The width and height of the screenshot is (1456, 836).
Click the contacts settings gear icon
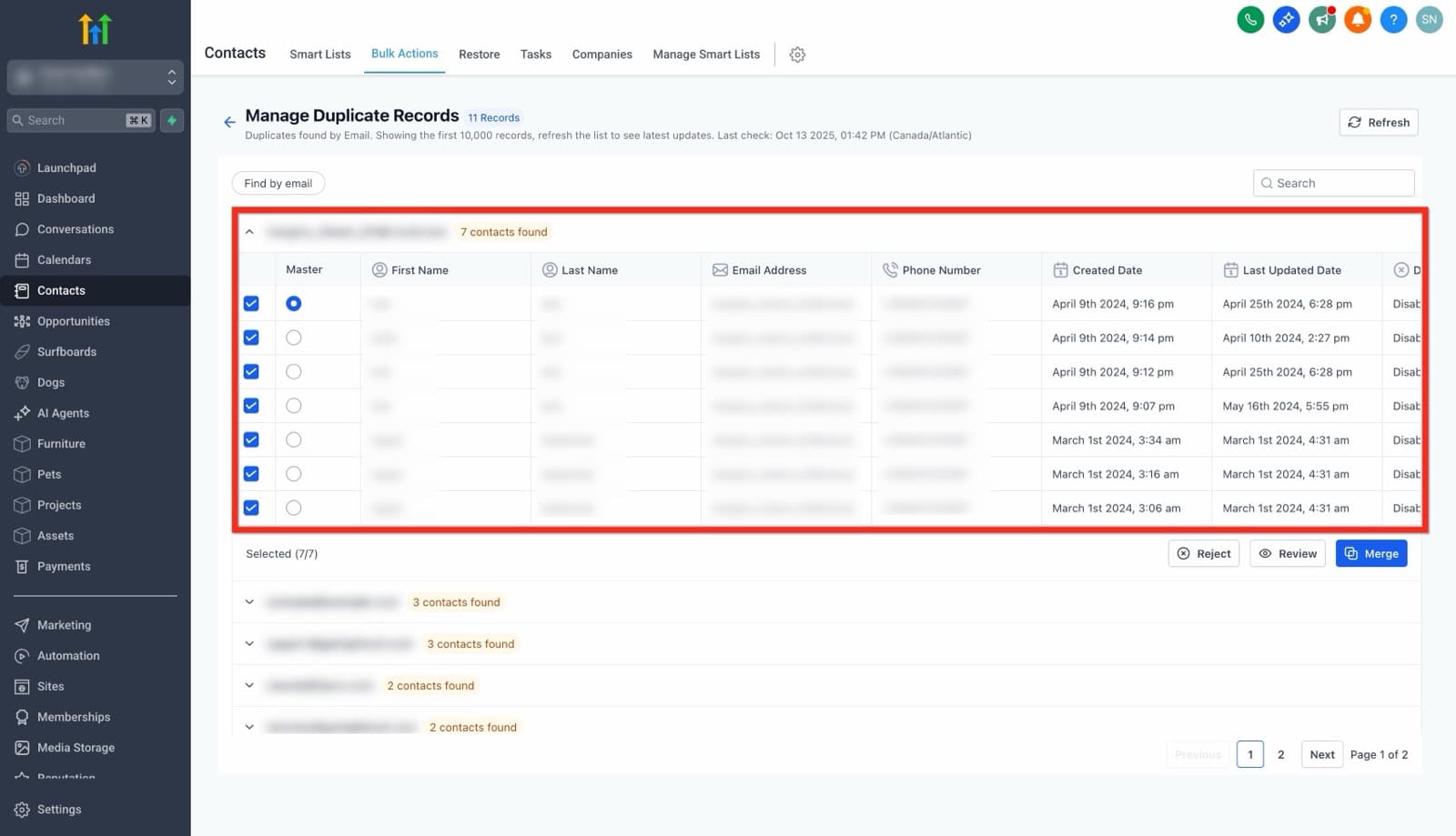(x=797, y=55)
